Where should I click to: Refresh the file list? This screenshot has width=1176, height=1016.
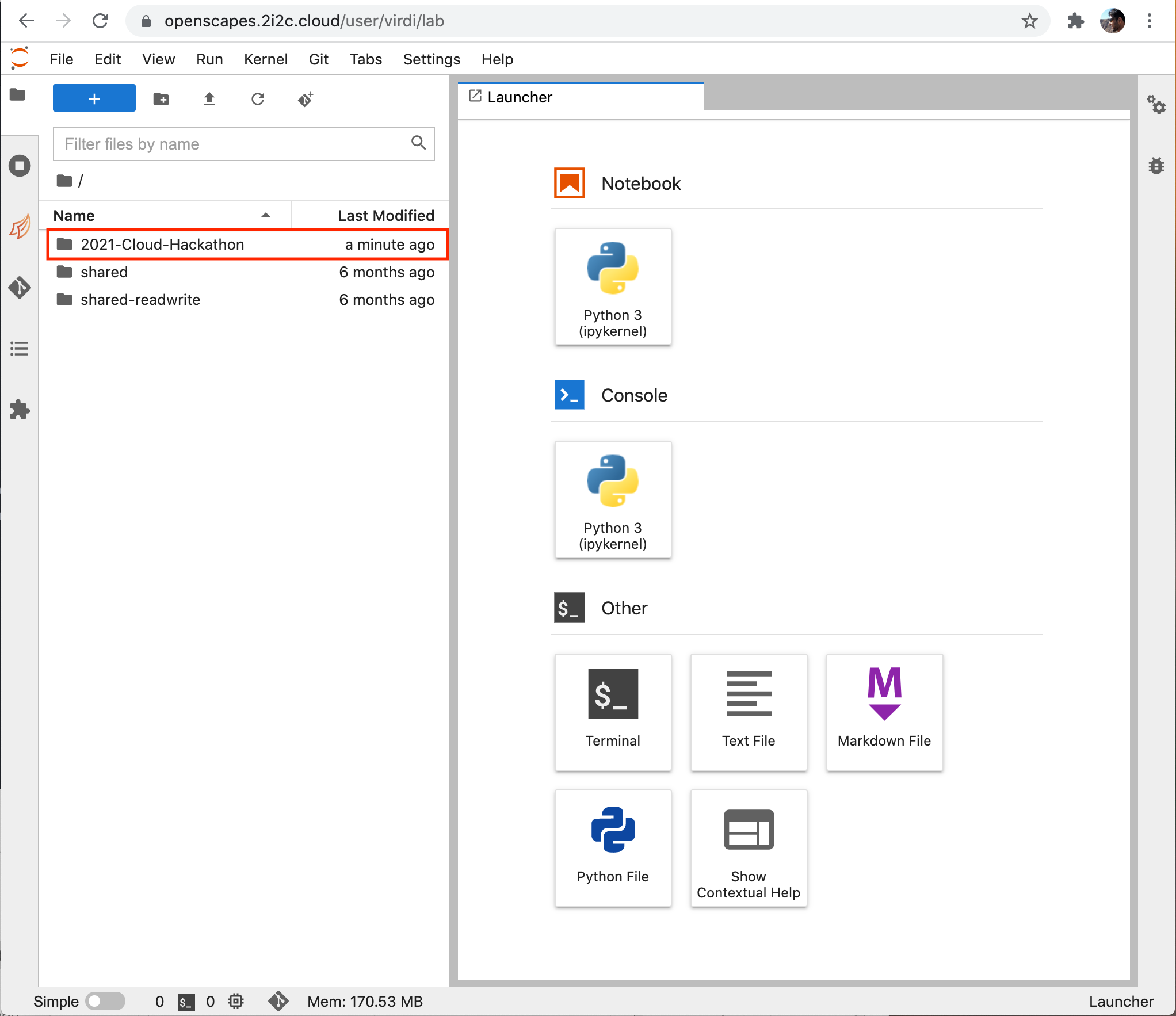[258, 99]
